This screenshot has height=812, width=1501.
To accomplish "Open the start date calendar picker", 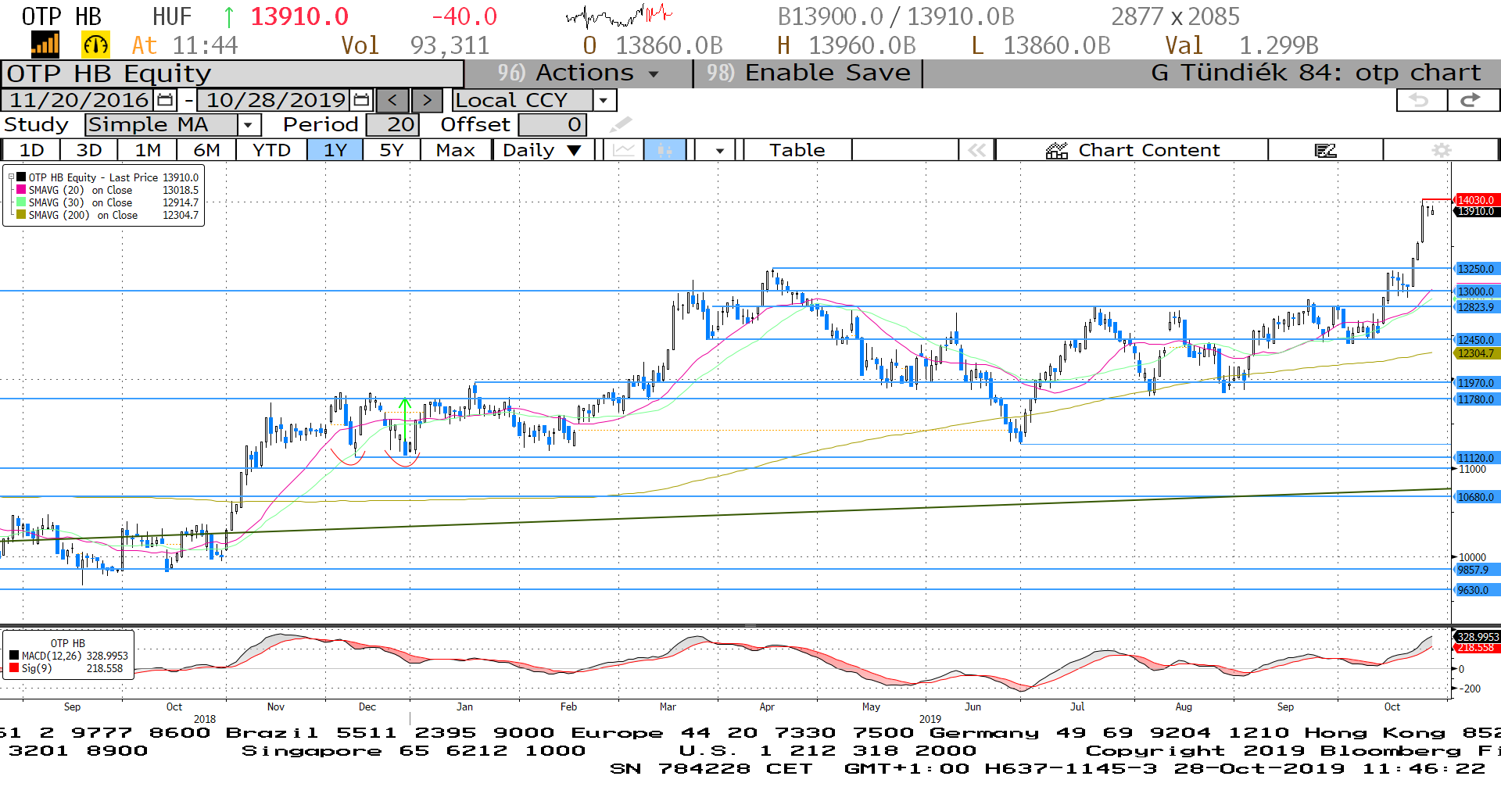I will pyautogui.click(x=165, y=100).
